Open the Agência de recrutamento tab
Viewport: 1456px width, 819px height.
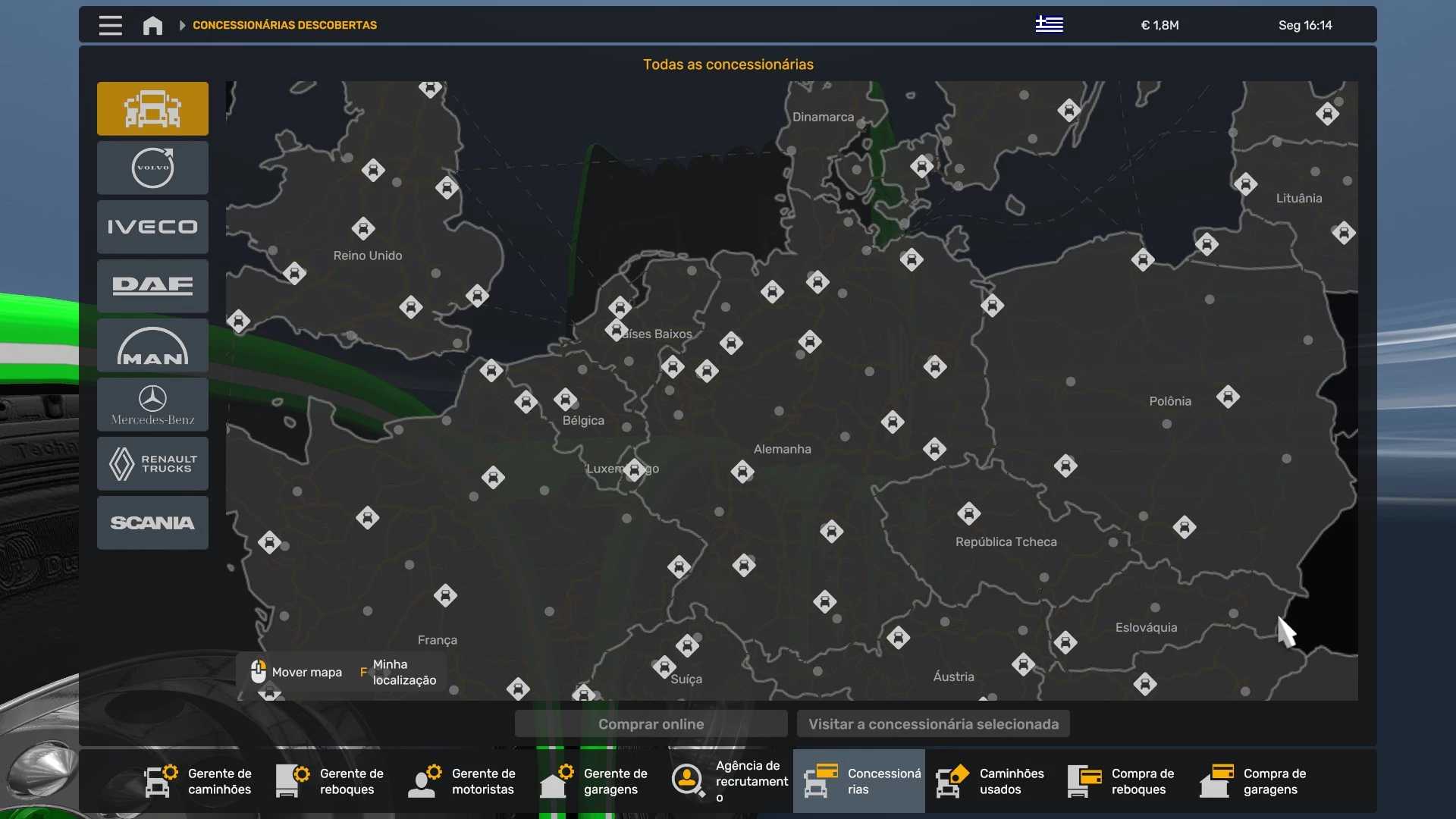tap(727, 781)
